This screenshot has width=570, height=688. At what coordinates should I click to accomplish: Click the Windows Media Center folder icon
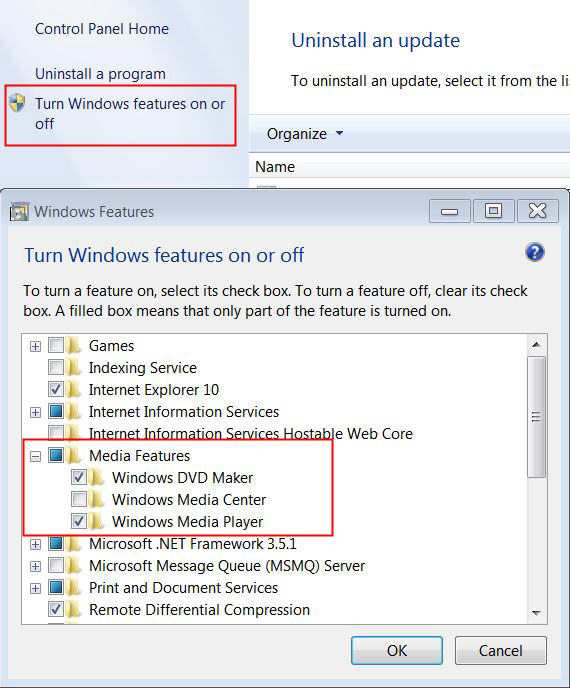[x=96, y=499]
